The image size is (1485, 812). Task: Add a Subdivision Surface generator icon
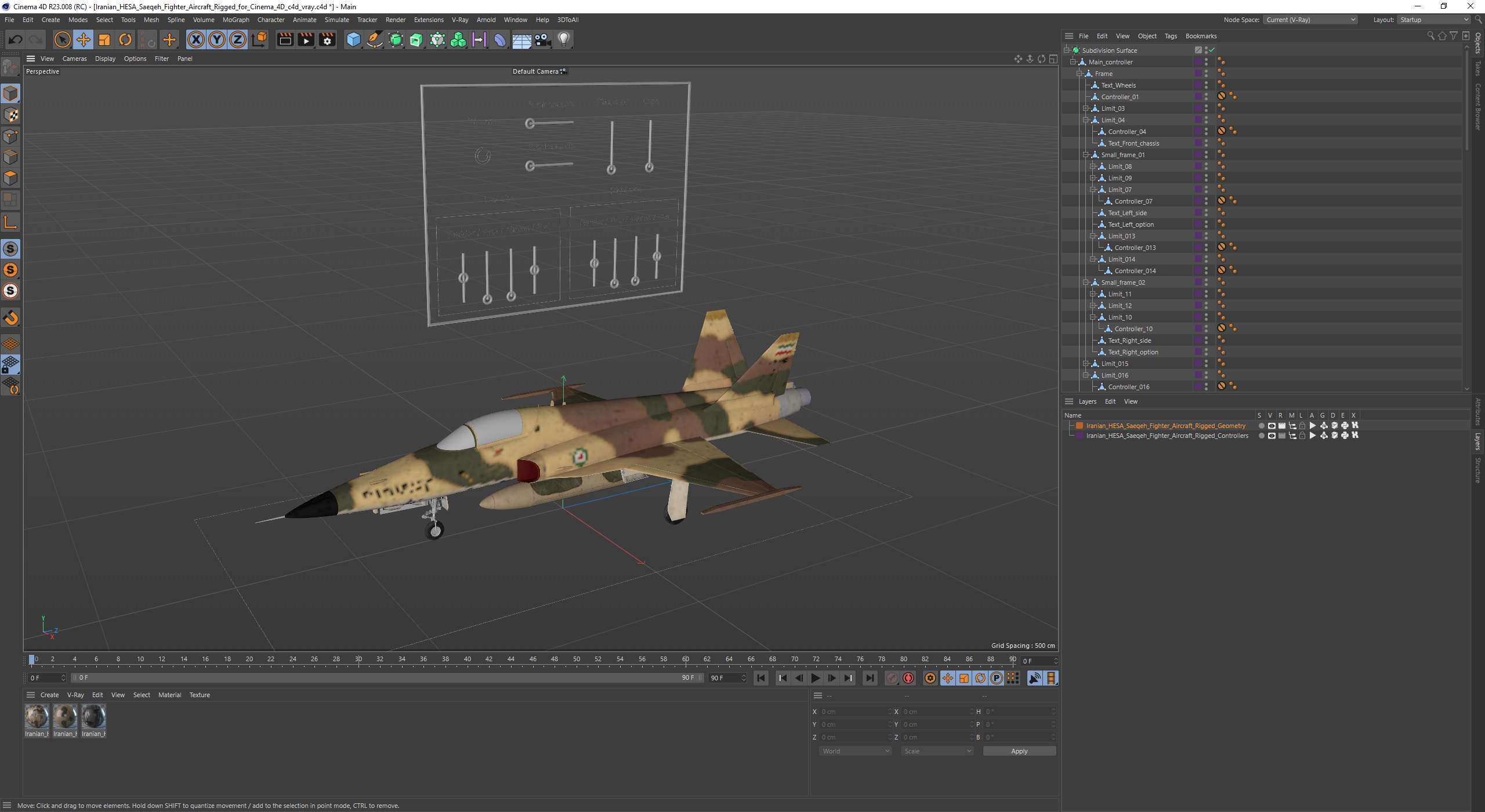point(396,39)
